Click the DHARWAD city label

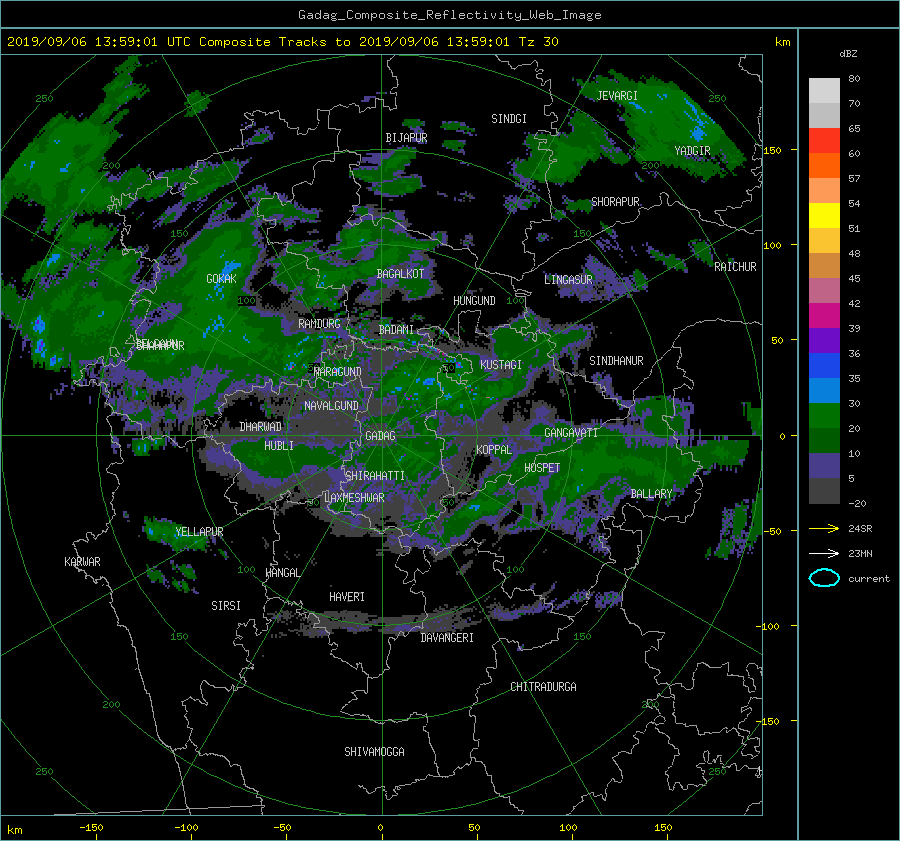(261, 427)
